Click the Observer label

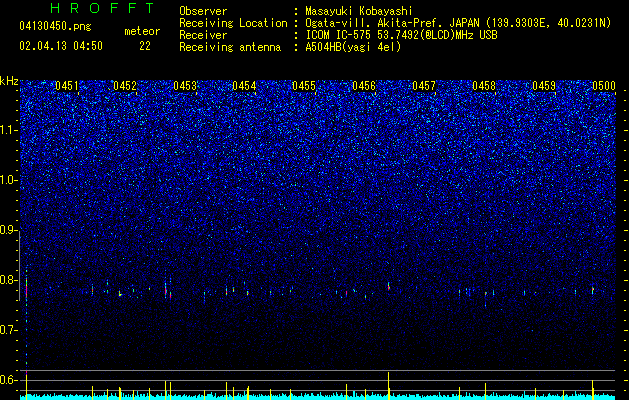coord(203,11)
